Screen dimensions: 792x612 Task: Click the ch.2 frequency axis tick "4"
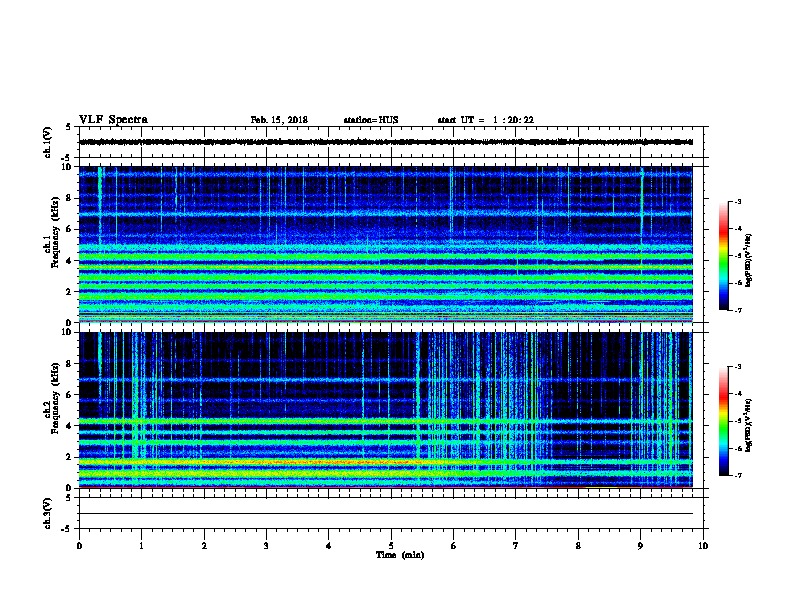pyautogui.click(x=69, y=426)
